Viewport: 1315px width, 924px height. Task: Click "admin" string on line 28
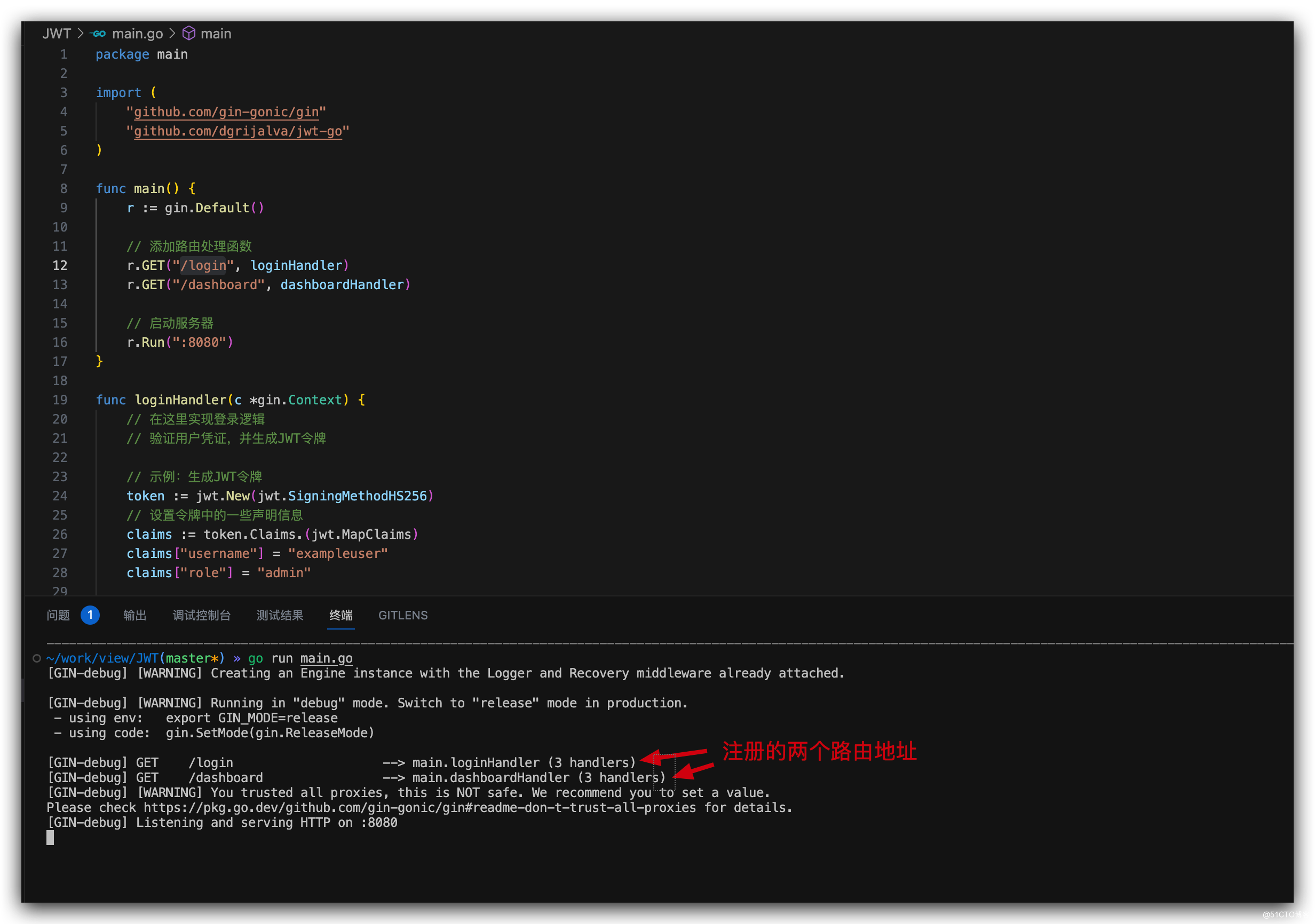pos(284,573)
